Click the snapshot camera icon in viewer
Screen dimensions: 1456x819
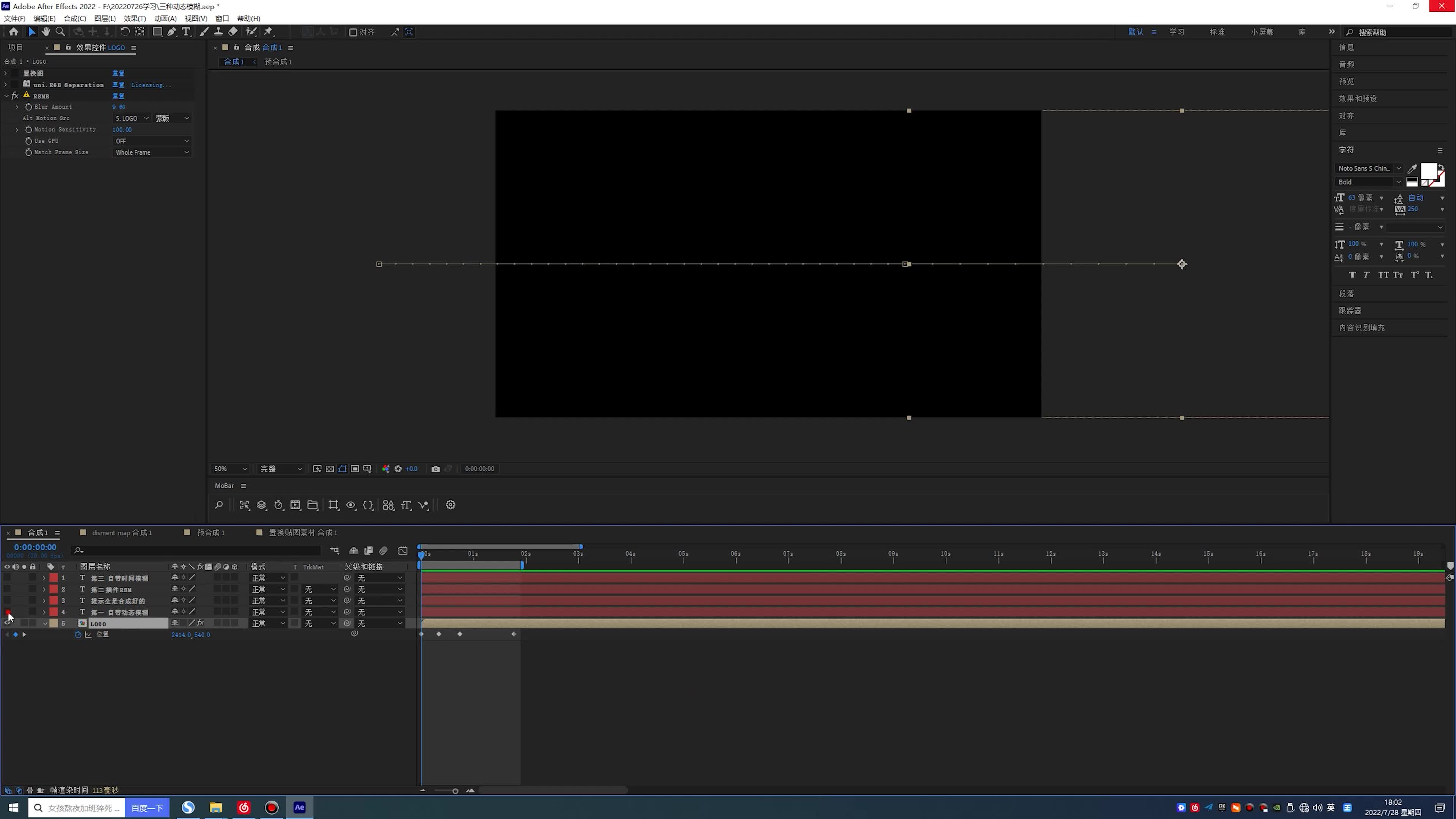click(x=435, y=469)
